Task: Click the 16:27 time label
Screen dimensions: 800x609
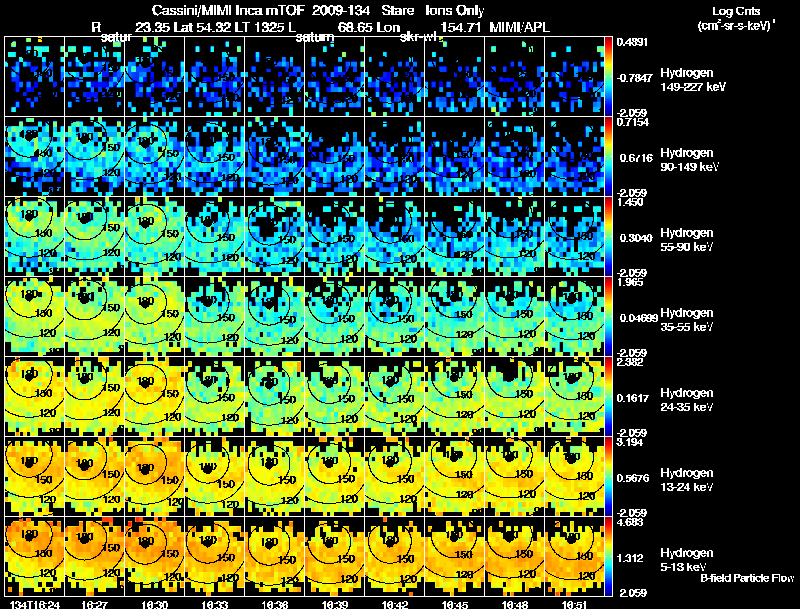Action: 94,605
